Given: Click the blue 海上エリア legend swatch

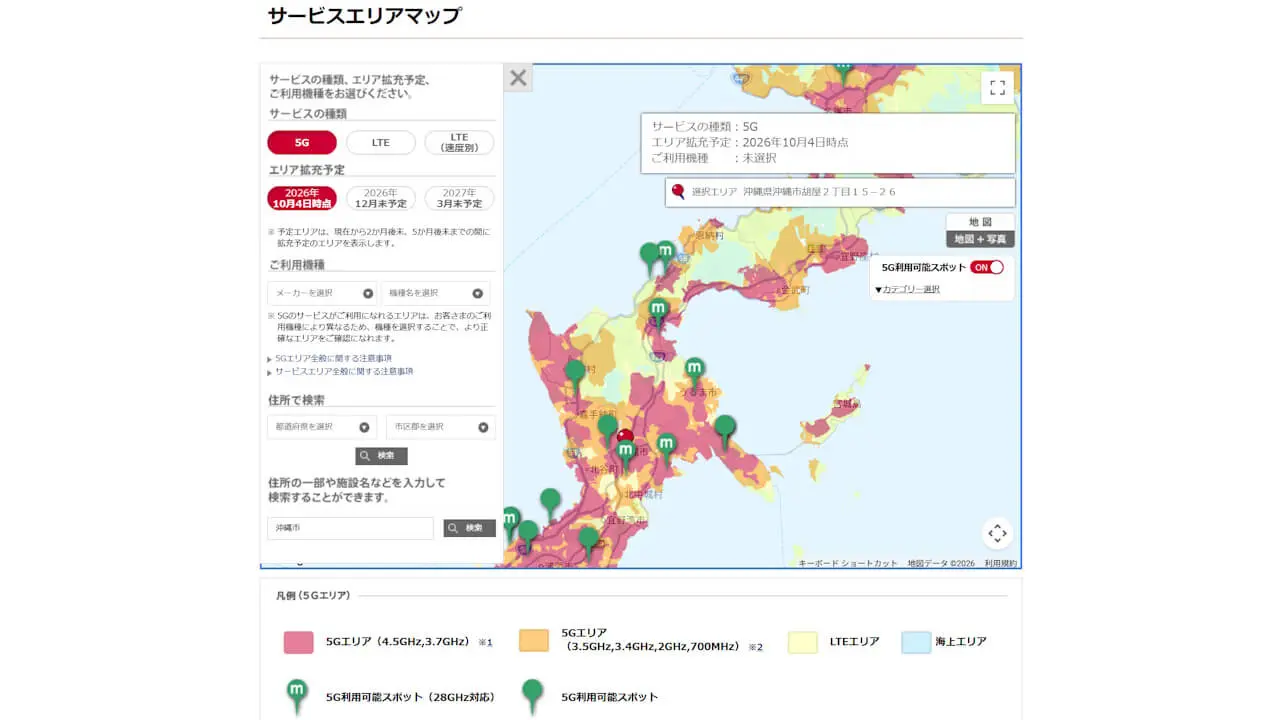Looking at the screenshot, I should 916,642.
